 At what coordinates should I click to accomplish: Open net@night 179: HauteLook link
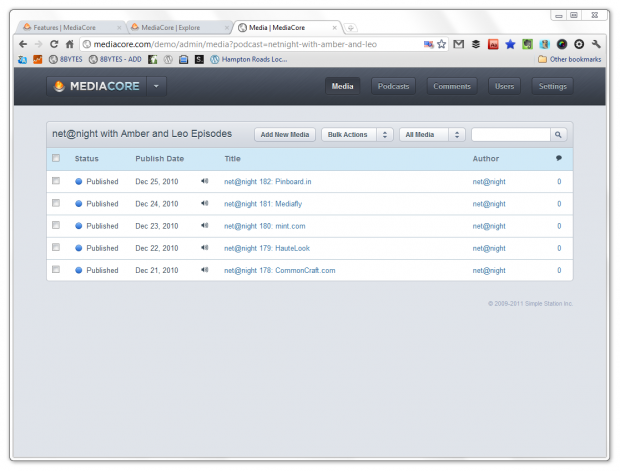267,248
